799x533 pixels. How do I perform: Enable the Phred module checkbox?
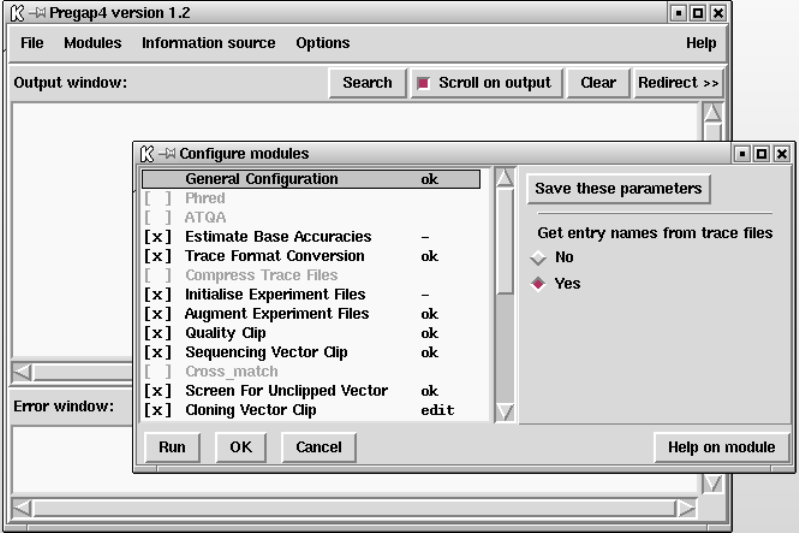click(x=157, y=198)
